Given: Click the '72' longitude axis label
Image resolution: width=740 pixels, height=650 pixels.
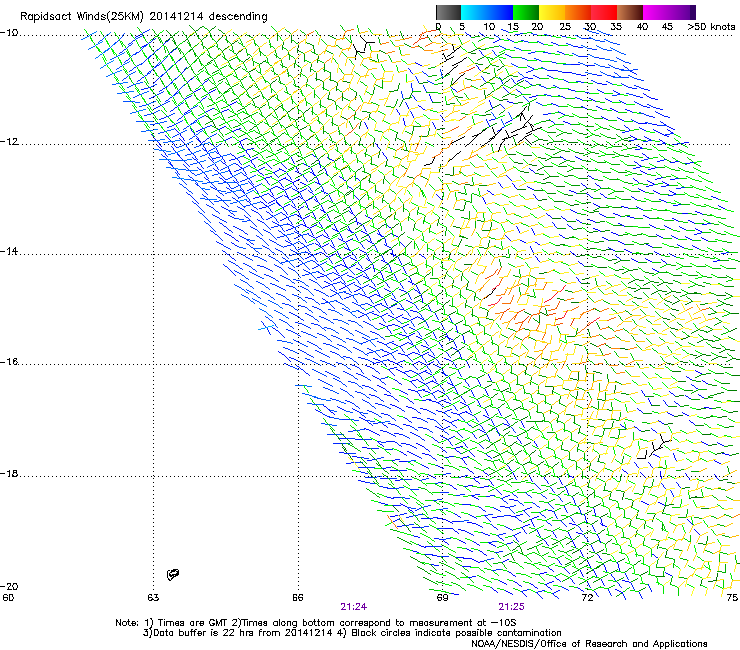Looking at the screenshot, I should coord(587,598).
